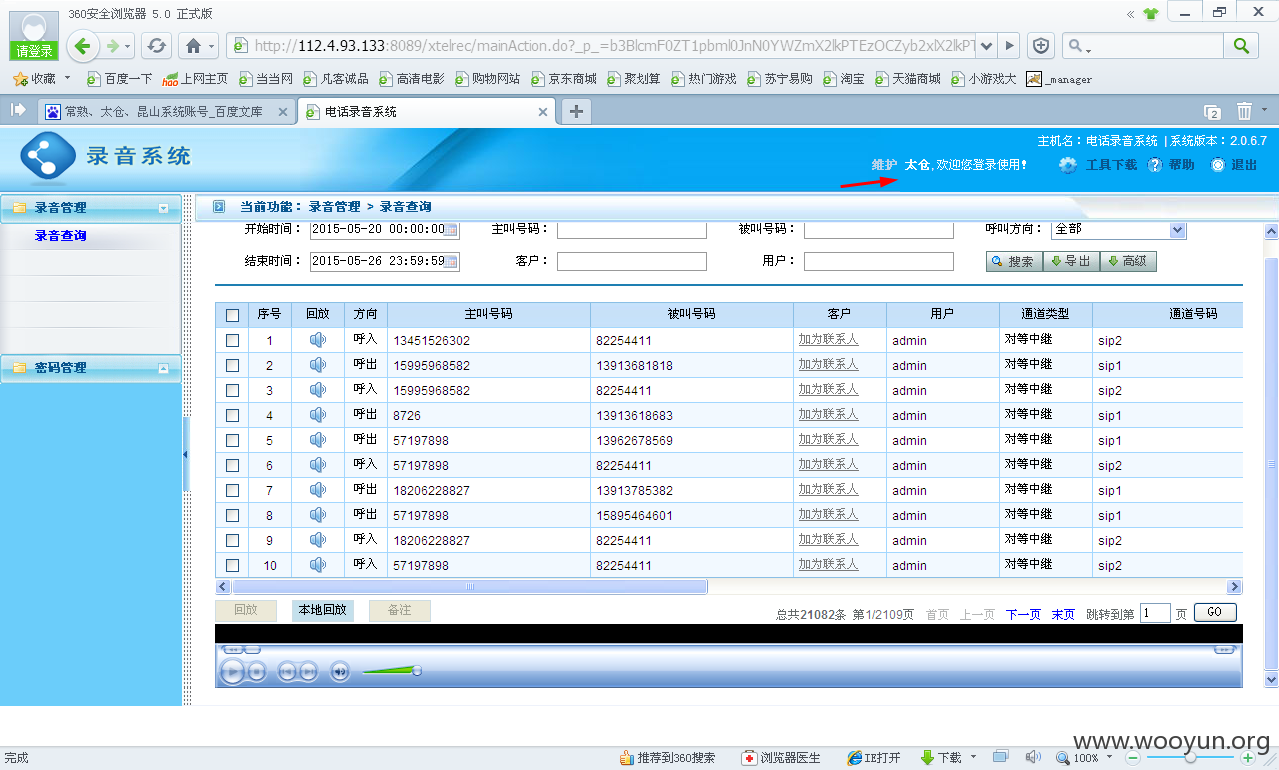Click the 导出 export button

[1071, 262]
